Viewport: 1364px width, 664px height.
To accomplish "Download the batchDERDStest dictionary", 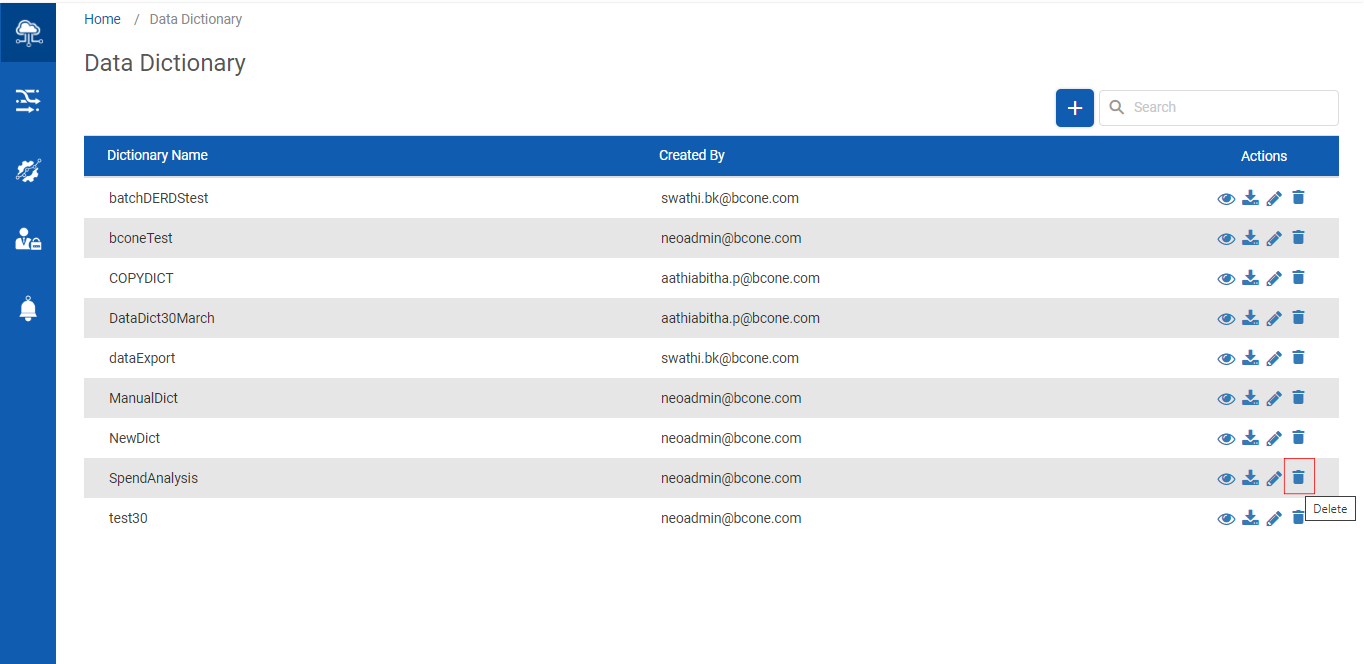I will point(1250,198).
